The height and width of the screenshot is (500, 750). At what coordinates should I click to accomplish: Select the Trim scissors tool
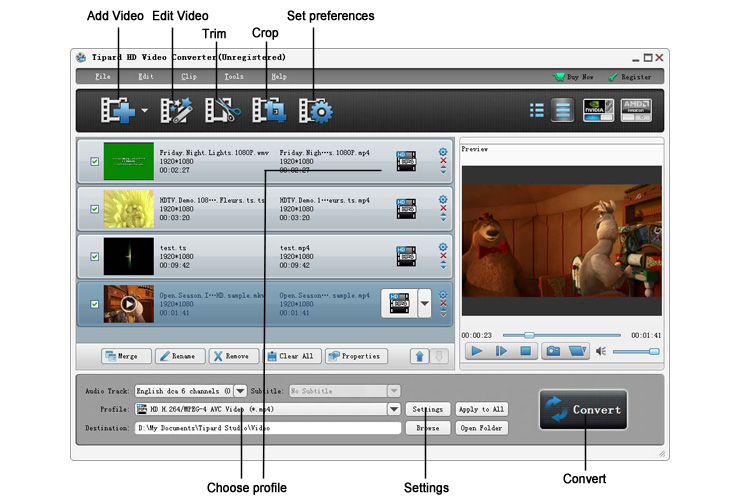click(222, 111)
